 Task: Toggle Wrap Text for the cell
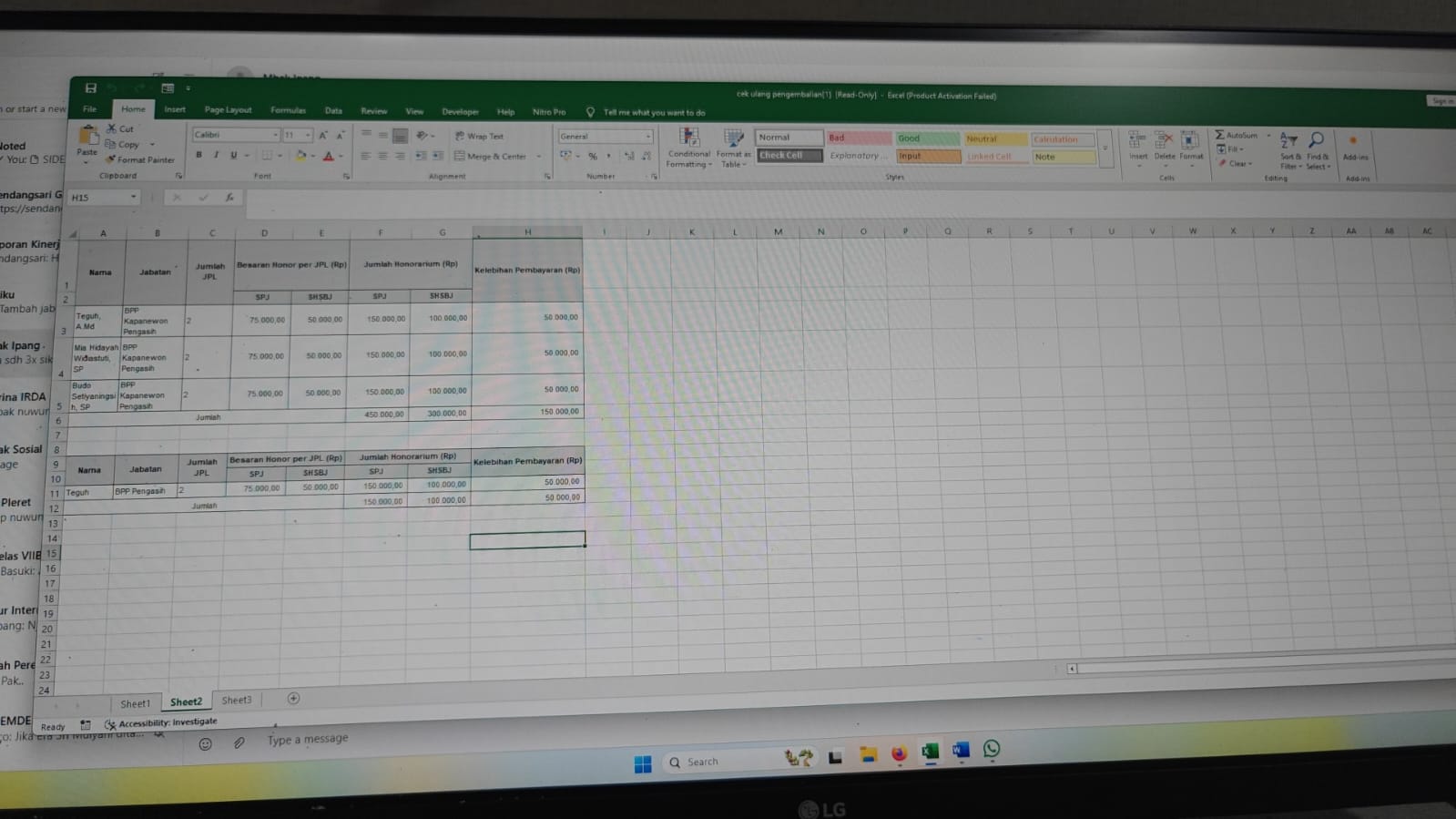click(x=480, y=136)
